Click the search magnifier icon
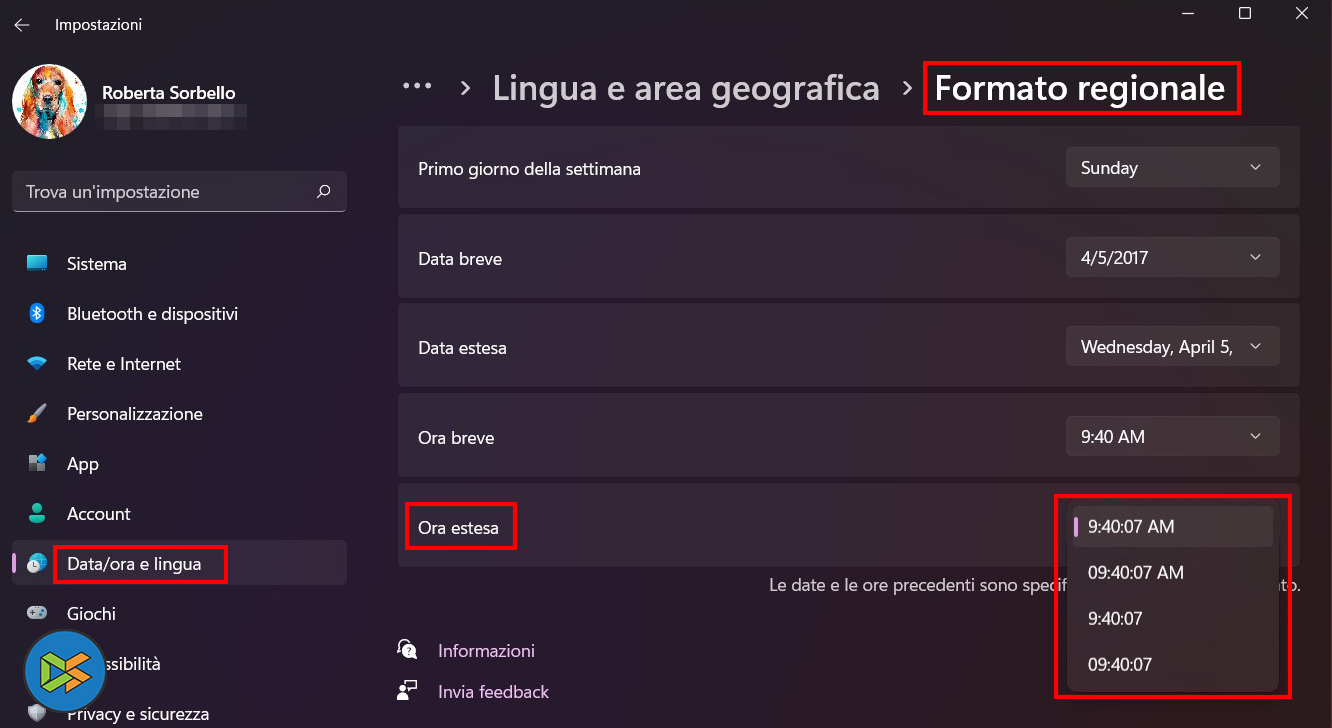Image resolution: width=1332 pixels, height=728 pixels. pos(323,191)
